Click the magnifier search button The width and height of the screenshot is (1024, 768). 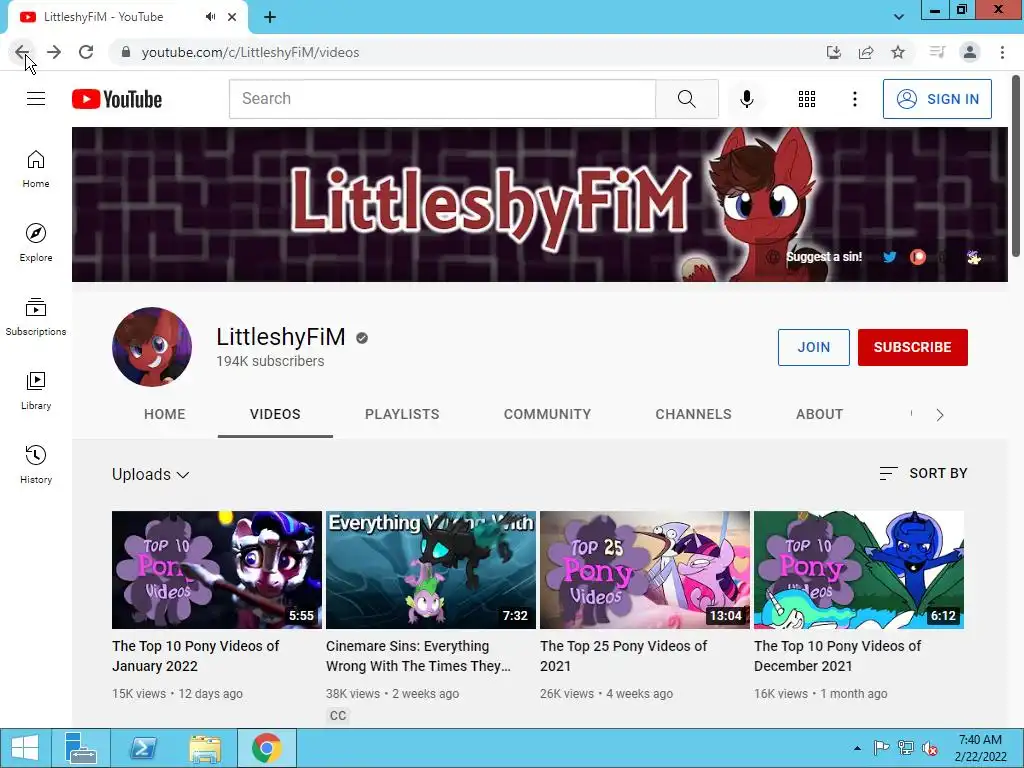pyautogui.click(x=686, y=99)
